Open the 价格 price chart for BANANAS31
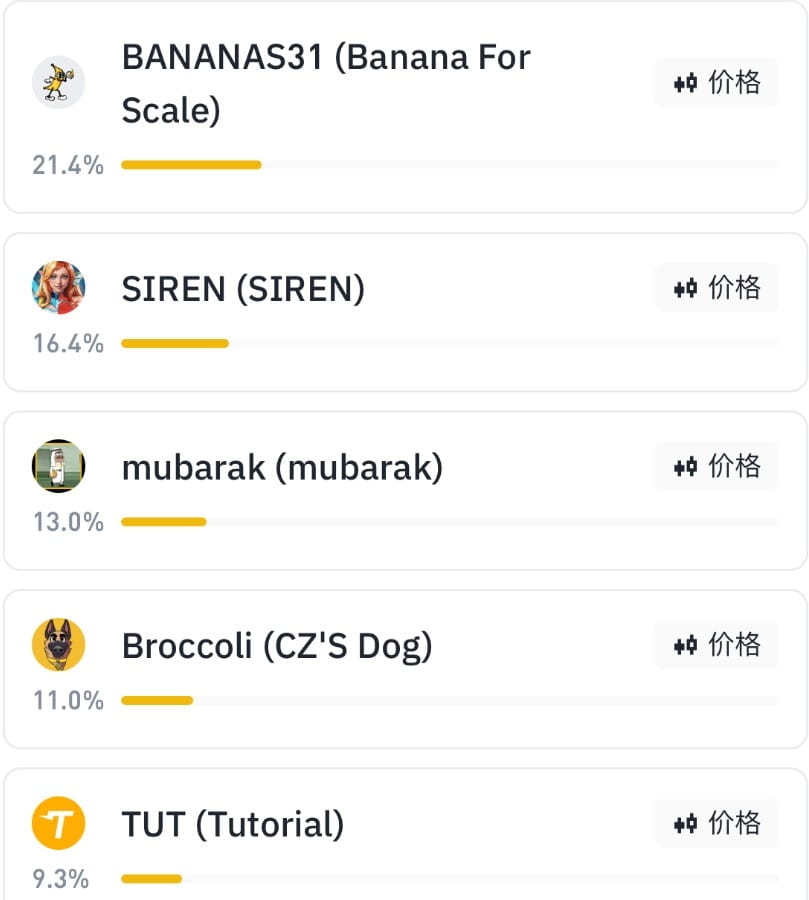This screenshot has width=809, height=900. click(717, 83)
